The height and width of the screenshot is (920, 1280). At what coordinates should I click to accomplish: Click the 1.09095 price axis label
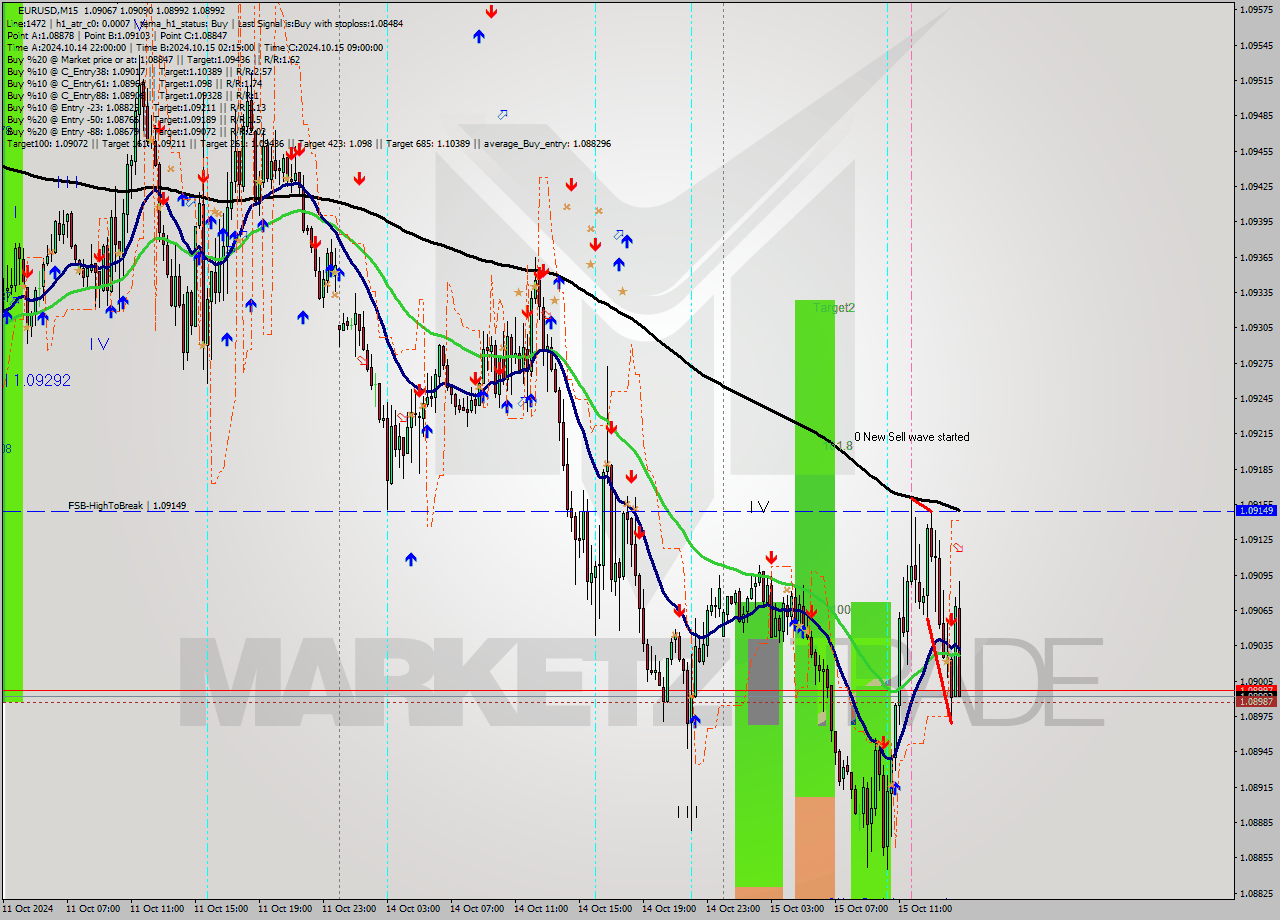click(1257, 576)
